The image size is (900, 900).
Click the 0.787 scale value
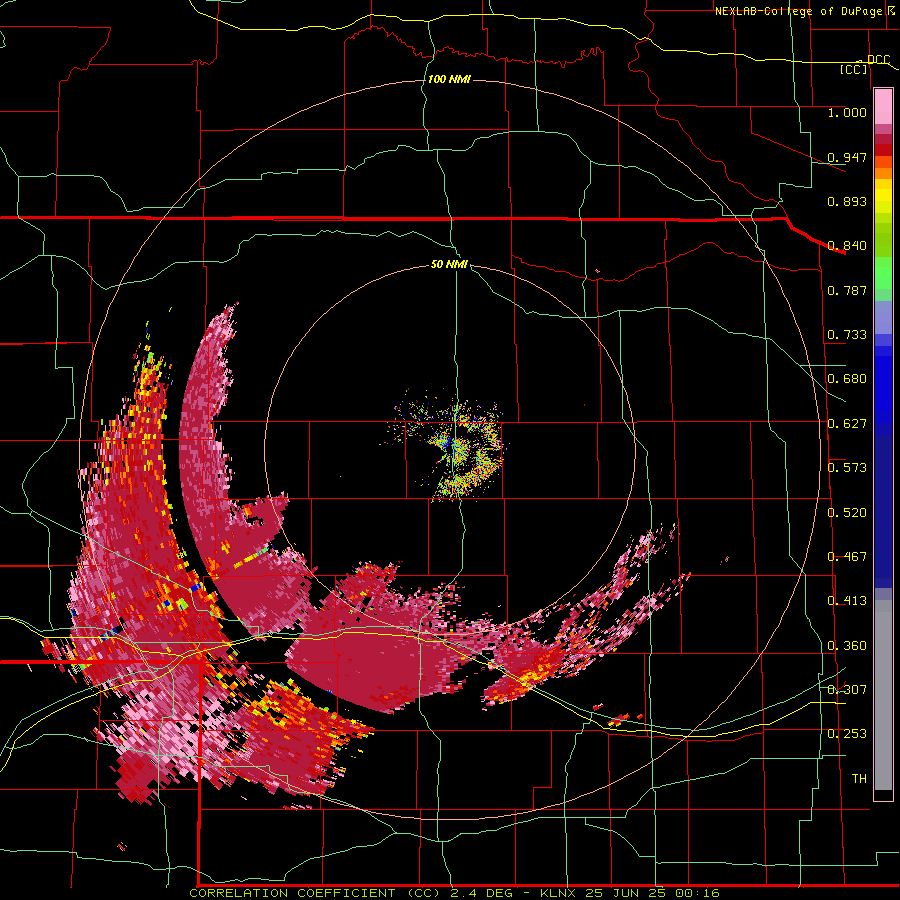[x=847, y=290]
